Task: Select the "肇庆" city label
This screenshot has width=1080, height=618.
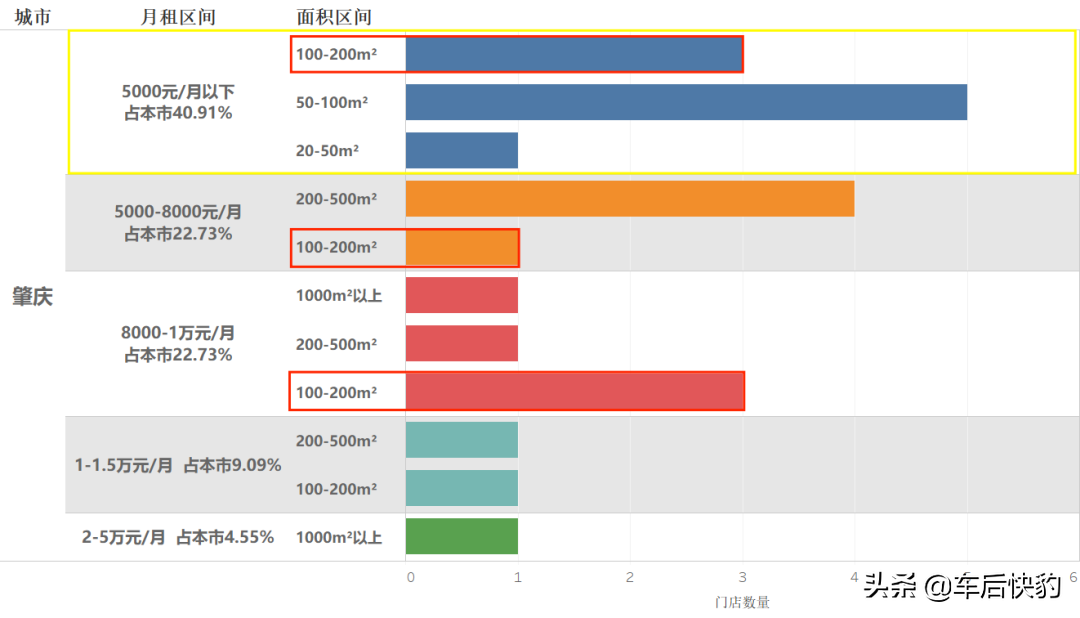Action: [32, 296]
